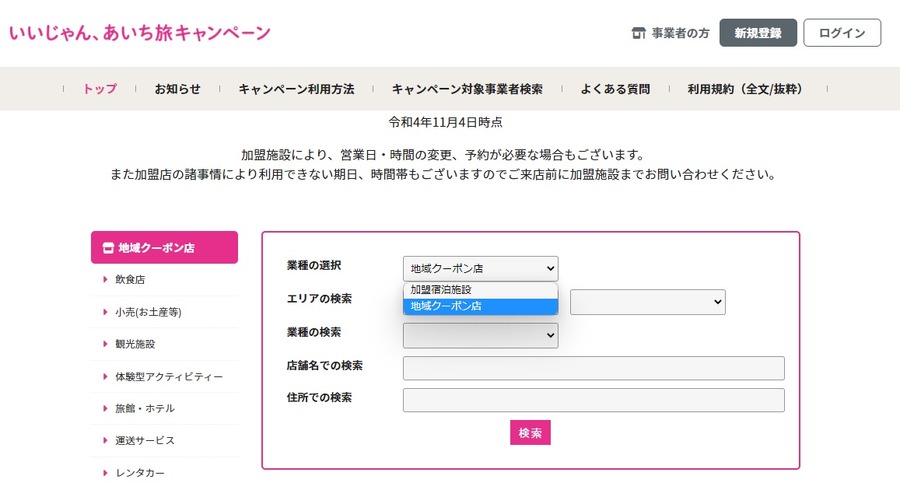This screenshot has height=483, width=900.
Task: Click the shop icon in 地域クーポン店 header
Action: pyautogui.click(x=108, y=248)
